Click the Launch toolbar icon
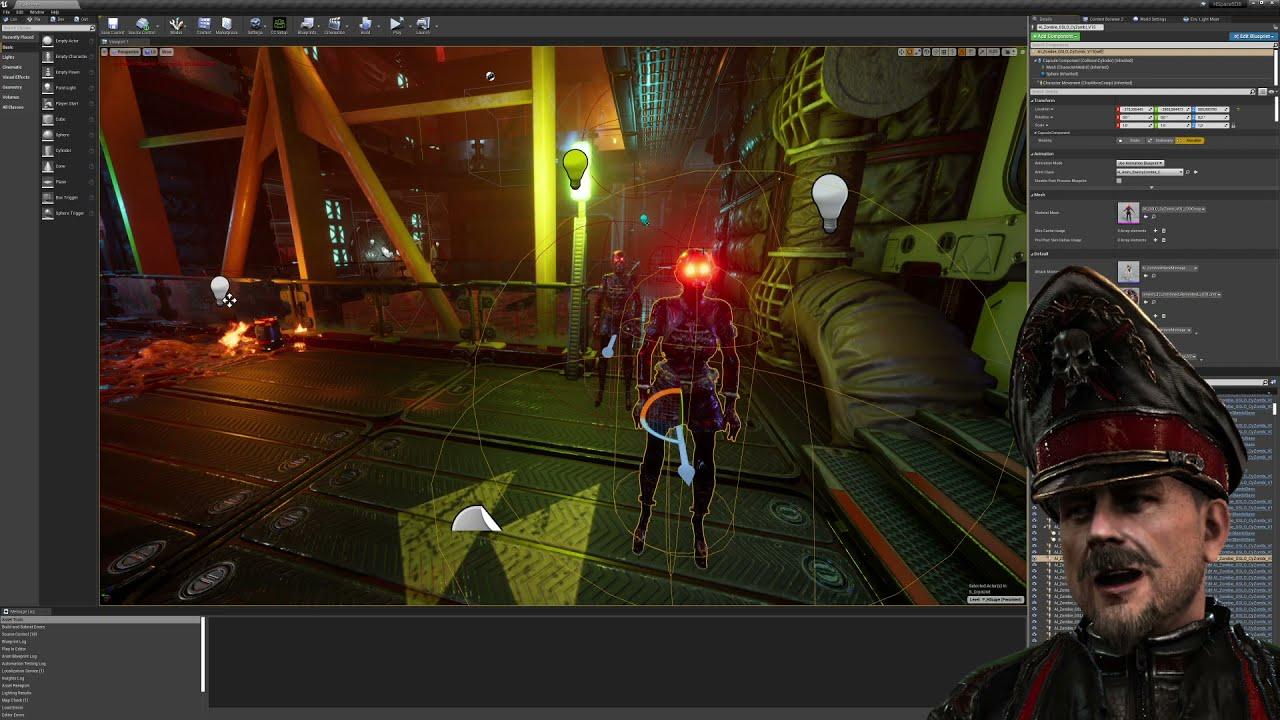The height and width of the screenshot is (720, 1280). [423, 24]
